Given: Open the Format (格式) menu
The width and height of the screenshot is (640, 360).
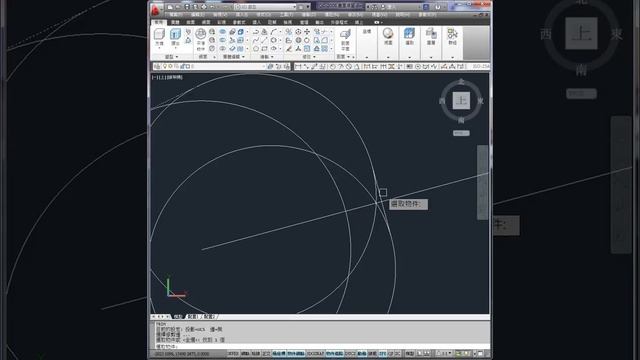Looking at the screenshot, I should [x=263, y=15].
